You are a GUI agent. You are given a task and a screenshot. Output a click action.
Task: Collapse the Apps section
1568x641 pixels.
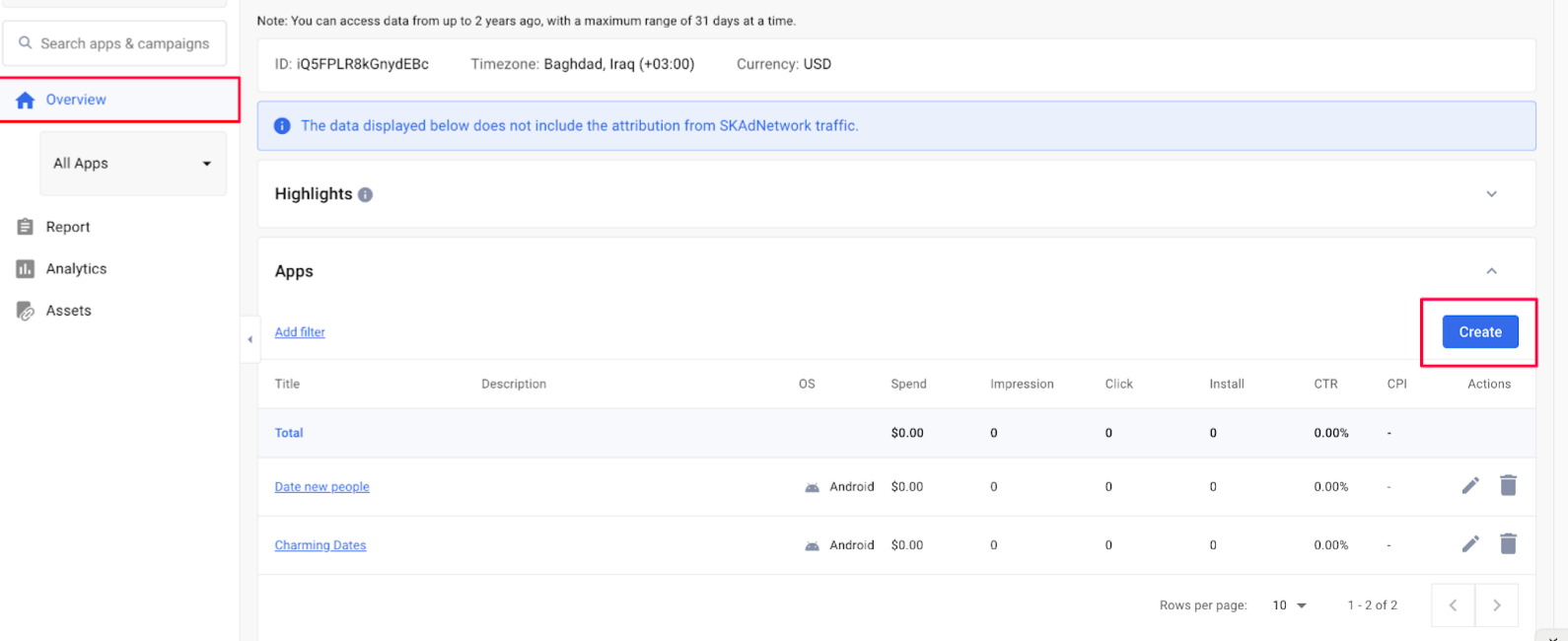pyautogui.click(x=1491, y=271)
